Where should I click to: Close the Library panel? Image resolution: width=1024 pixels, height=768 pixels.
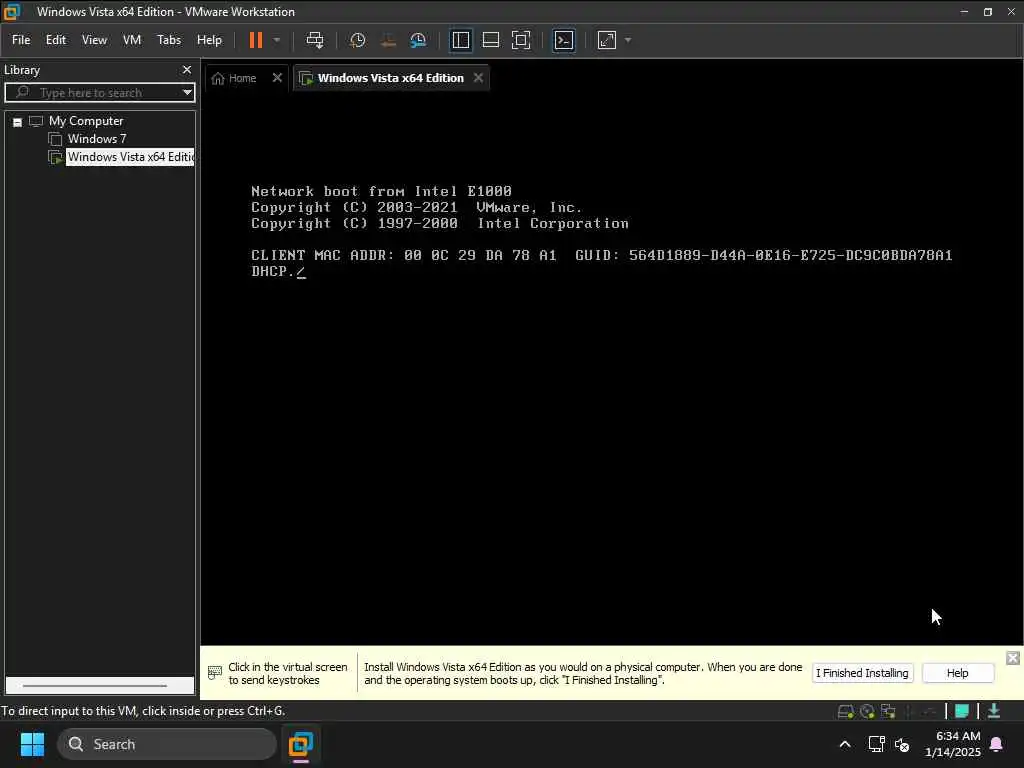tap(187, 69)
